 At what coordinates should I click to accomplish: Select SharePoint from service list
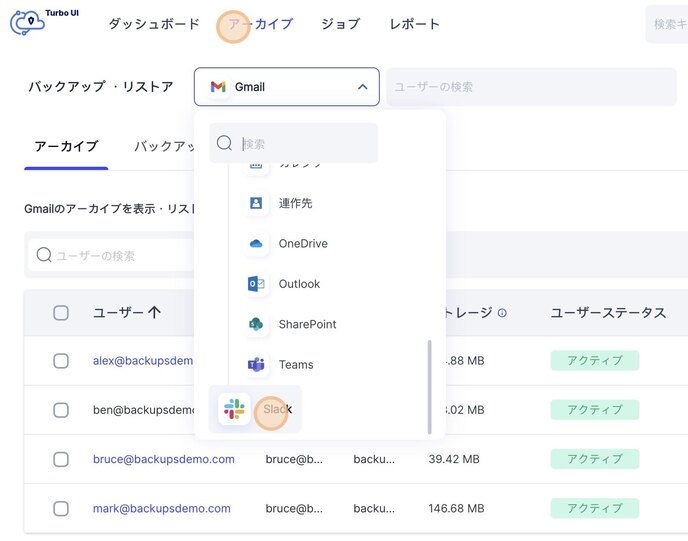(x=307, y=324)
